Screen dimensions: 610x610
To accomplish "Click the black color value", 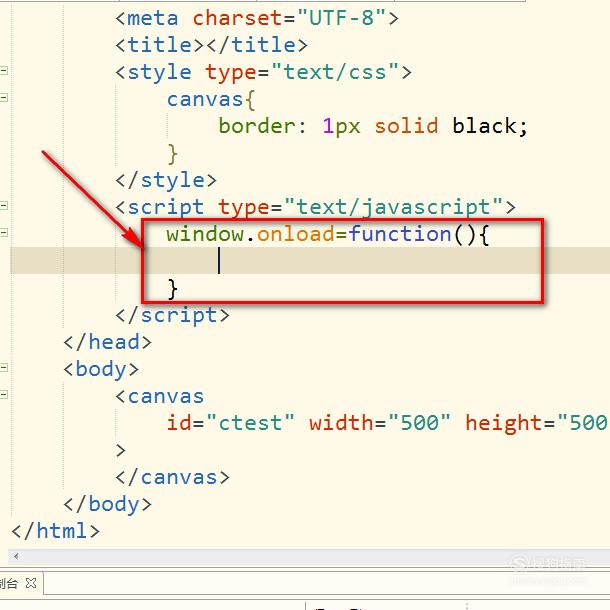I will pyautogui.click(x=484, y=126).
